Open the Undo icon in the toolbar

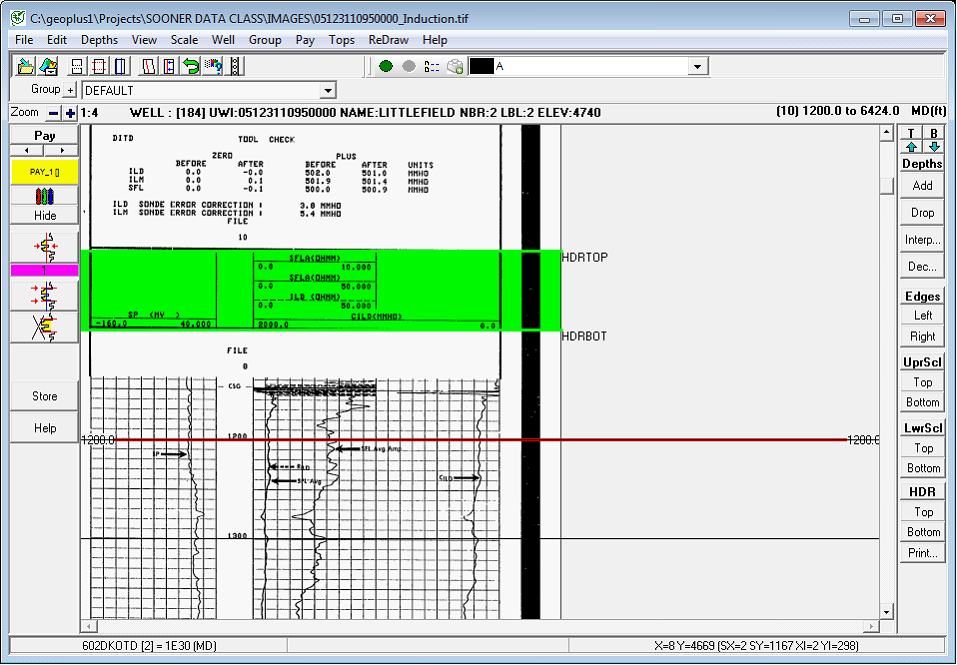(190, 65)
